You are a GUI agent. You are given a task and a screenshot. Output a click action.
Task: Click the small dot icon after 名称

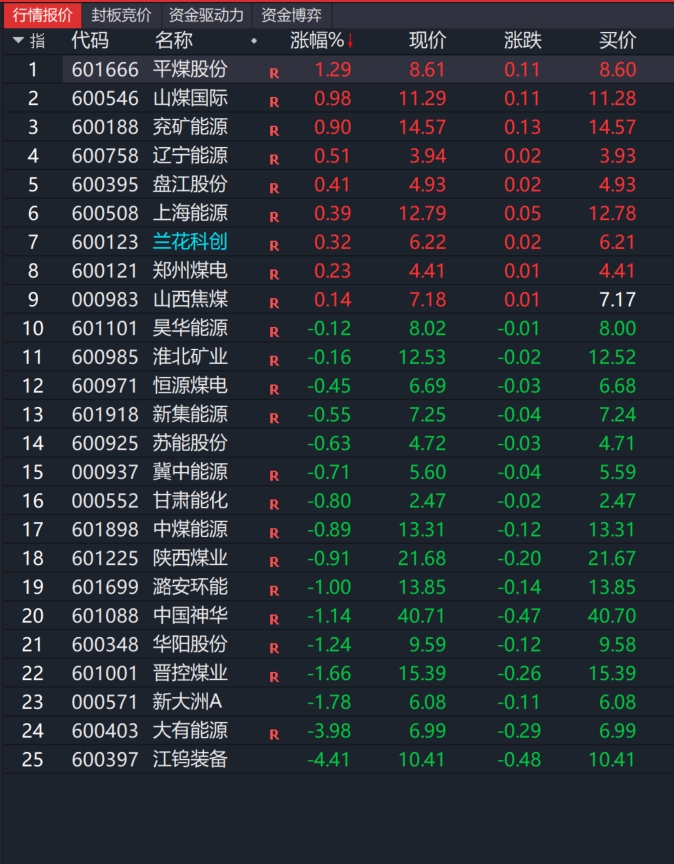coord(254,41)
